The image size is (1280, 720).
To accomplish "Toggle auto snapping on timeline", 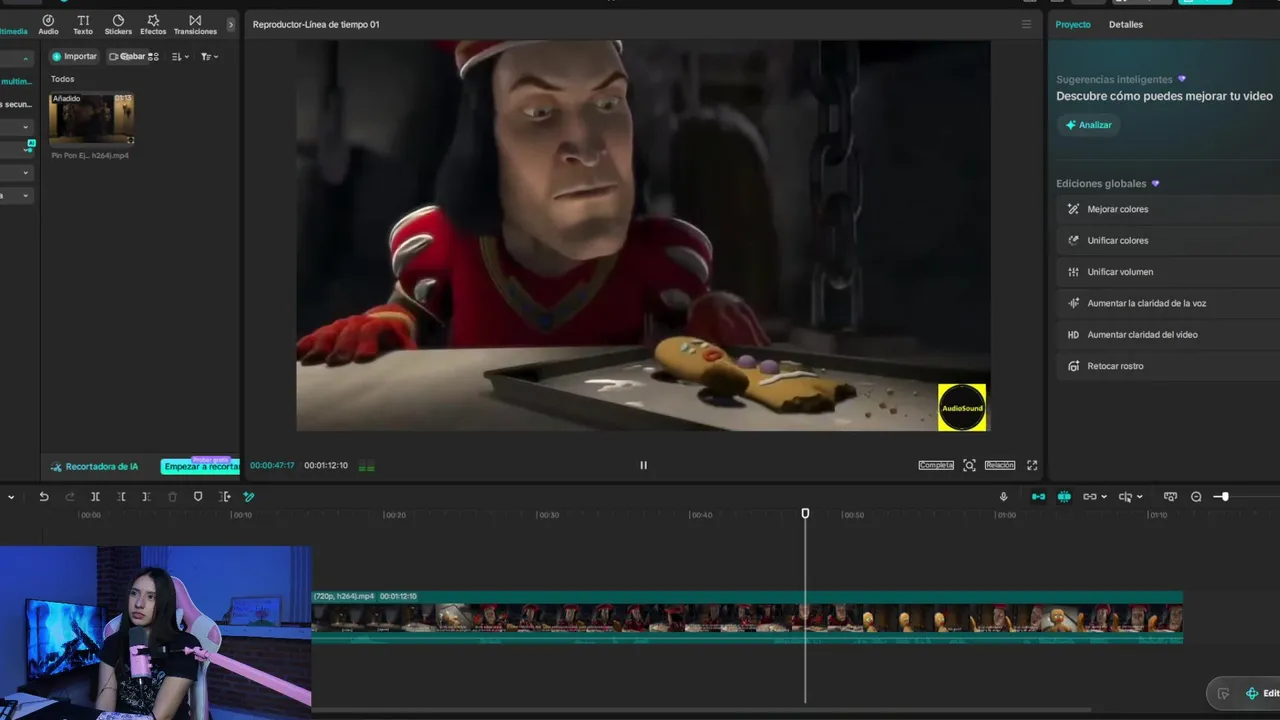I will click(x=1064, y=497).
